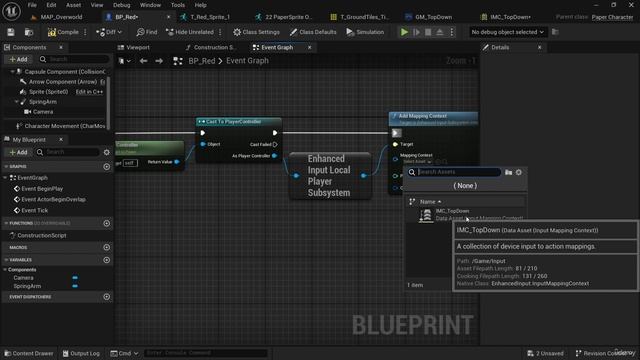Click the Stop playback icon
Viewport: 640px width, 360px height.
428,32
